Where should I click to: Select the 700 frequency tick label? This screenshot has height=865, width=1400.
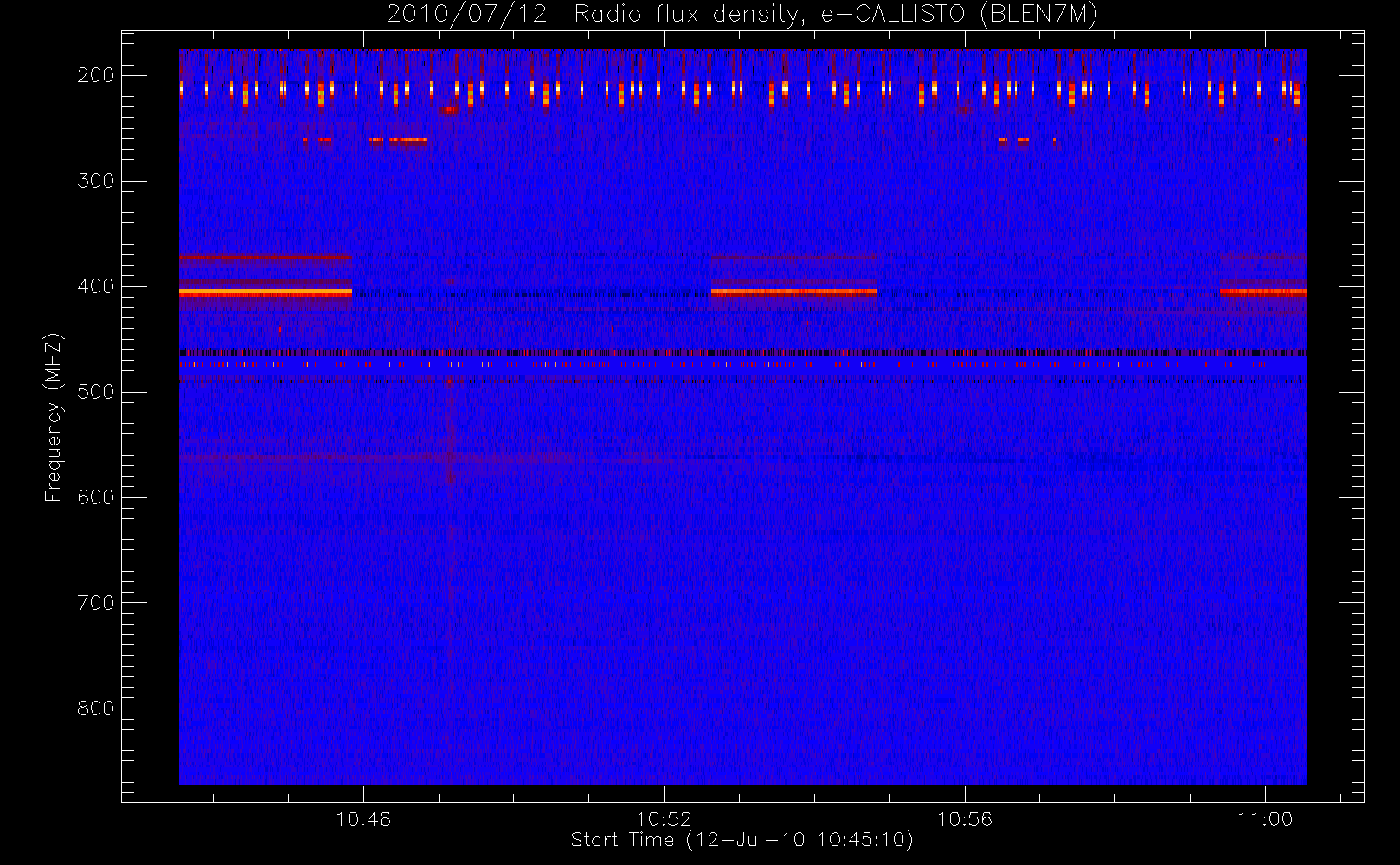click(x=96, y=603)
